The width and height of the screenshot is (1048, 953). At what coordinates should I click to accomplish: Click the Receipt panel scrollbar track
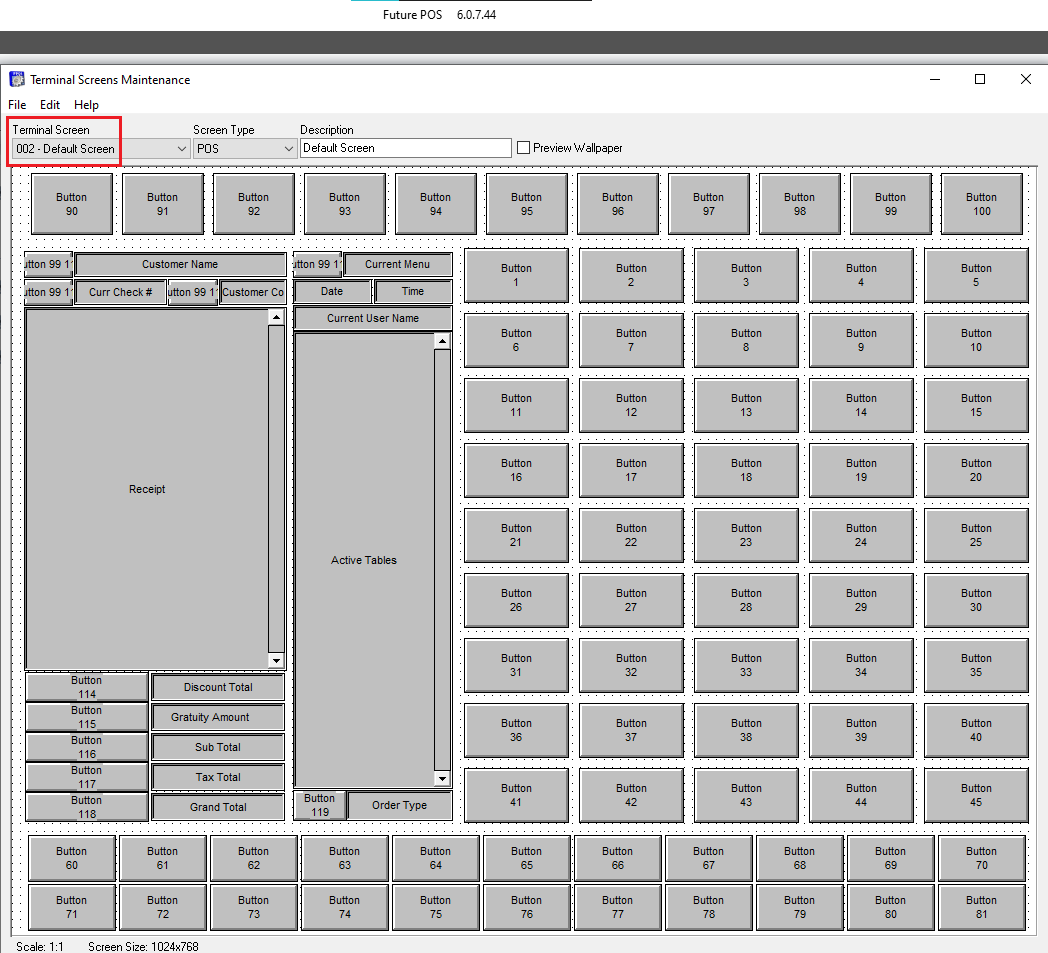tap(276, 490)
